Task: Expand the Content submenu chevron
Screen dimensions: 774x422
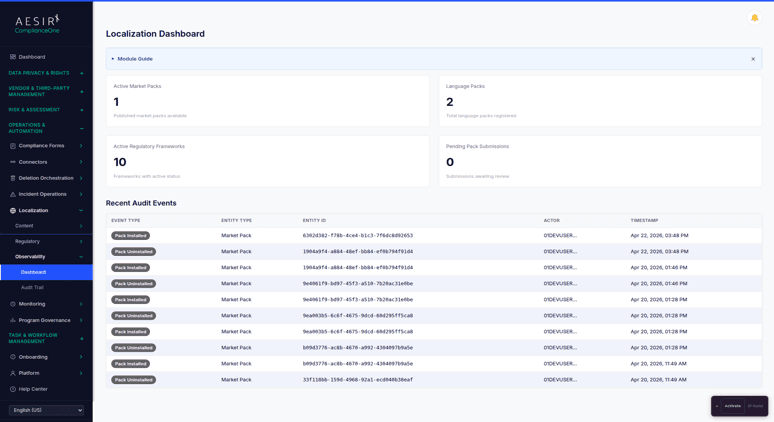Action: 81,226
